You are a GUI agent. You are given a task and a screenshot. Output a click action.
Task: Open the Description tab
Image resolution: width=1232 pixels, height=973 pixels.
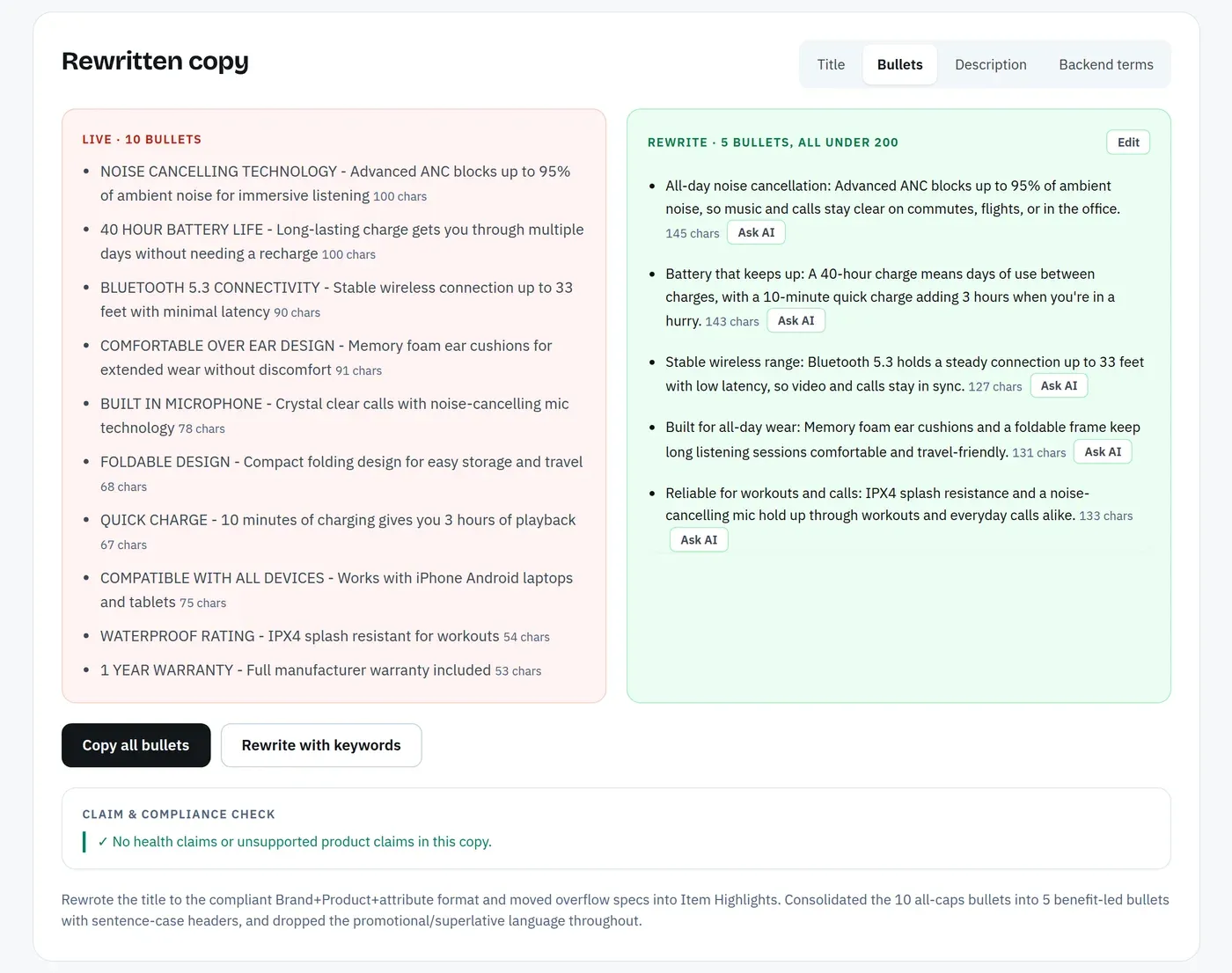pyautogui.click(x=990, y=64)
